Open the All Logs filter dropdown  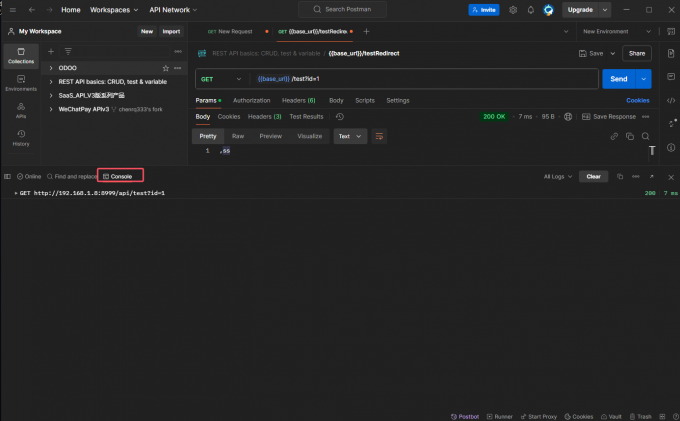558,176
